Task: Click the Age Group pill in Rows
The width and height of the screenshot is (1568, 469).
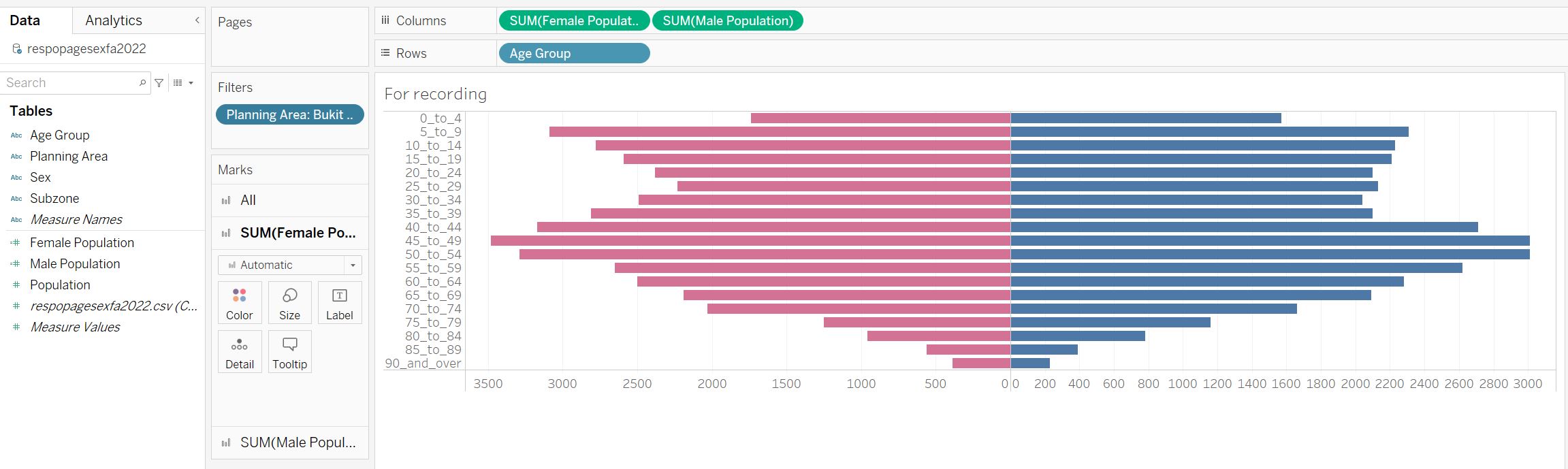Action: tap(574, 53)
